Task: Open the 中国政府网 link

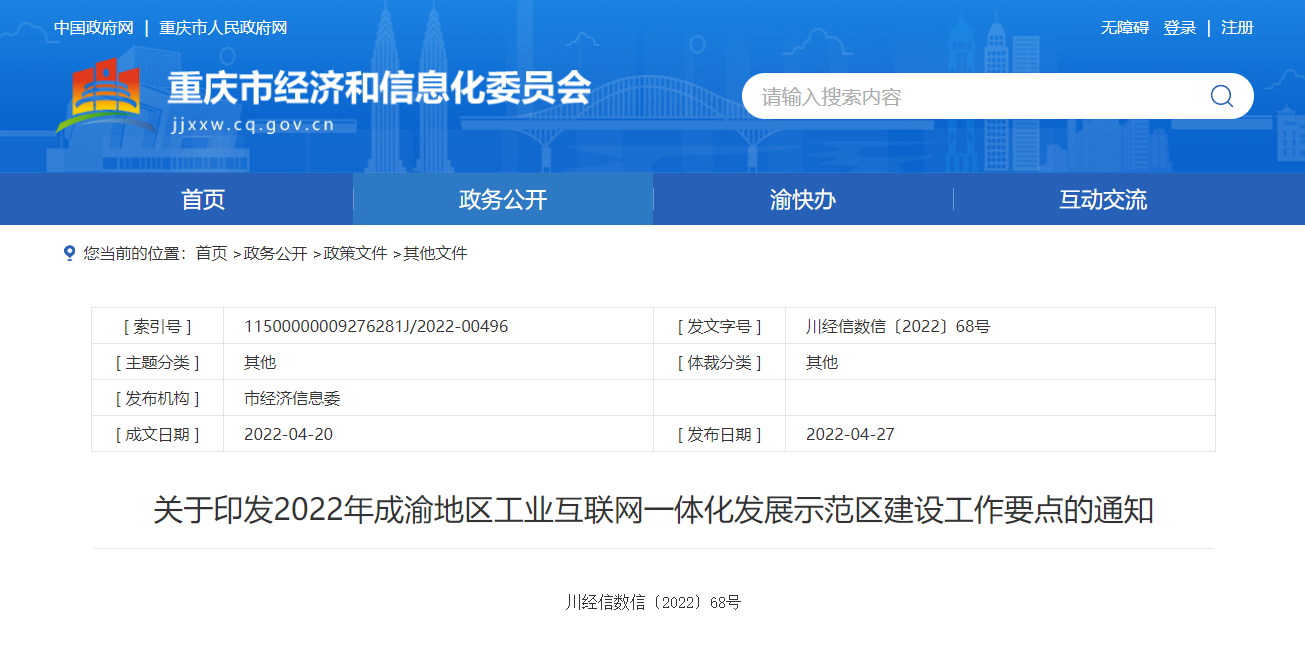Action: 94,28
